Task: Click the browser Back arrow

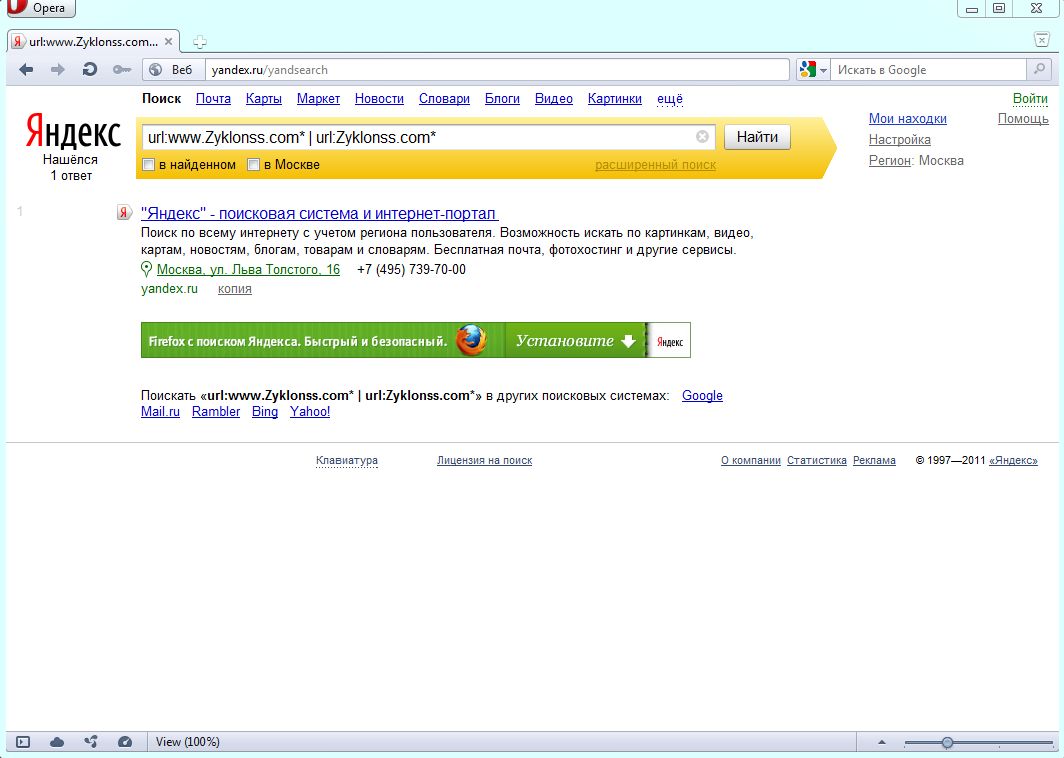Action: coord(26,69)
